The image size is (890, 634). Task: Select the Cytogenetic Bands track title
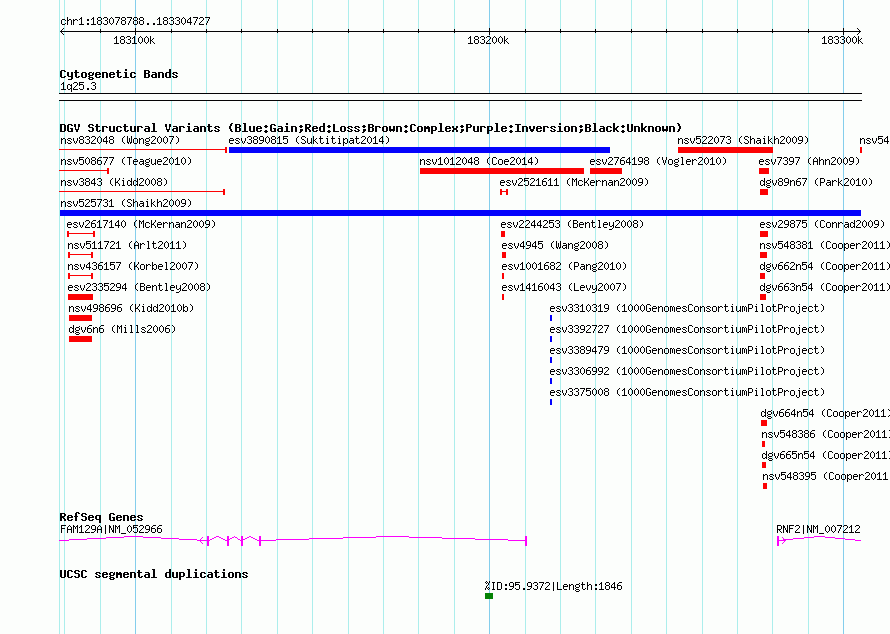(119, 74)
